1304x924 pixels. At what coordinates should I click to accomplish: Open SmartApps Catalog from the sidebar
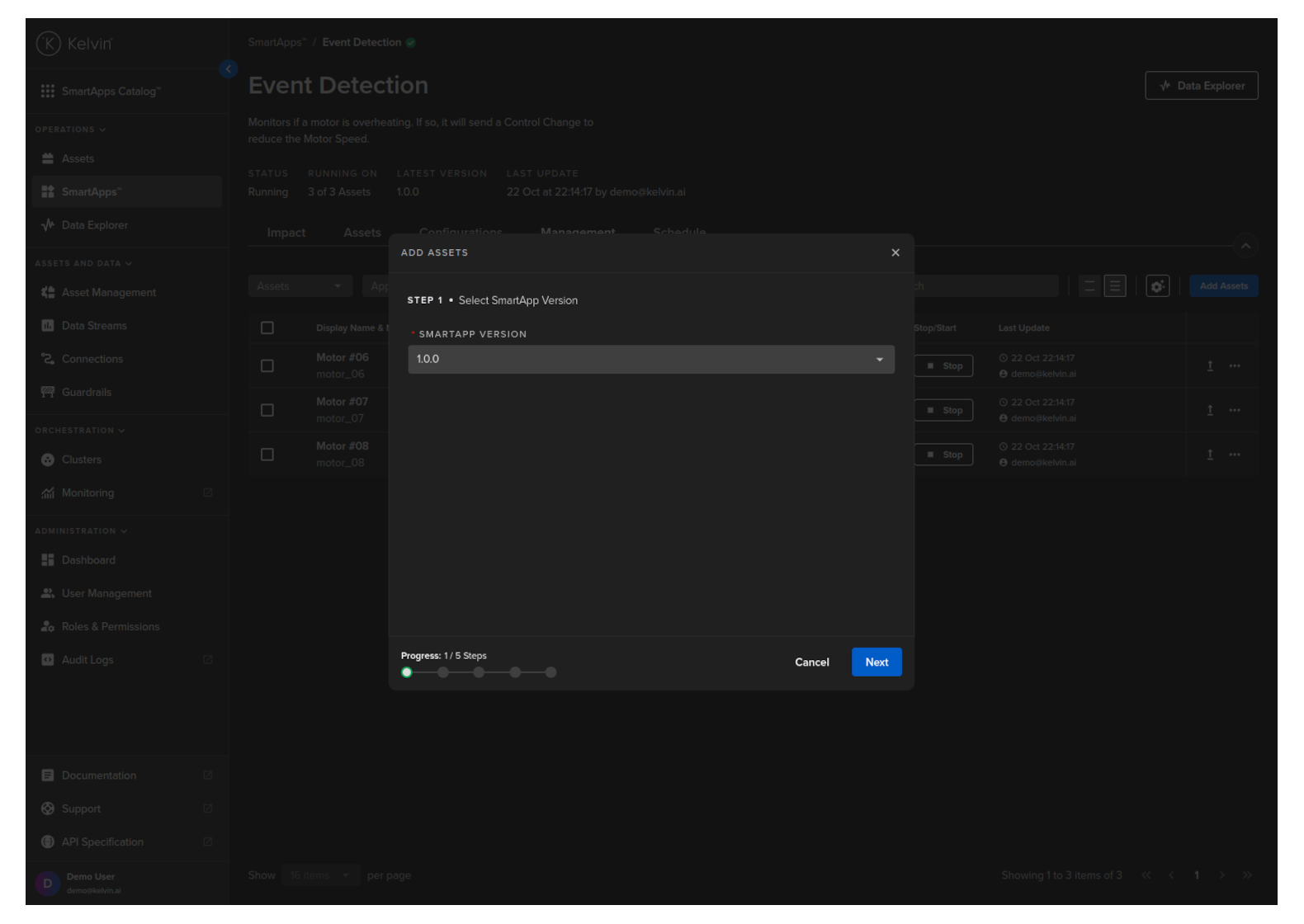click(x=110, y=92)
